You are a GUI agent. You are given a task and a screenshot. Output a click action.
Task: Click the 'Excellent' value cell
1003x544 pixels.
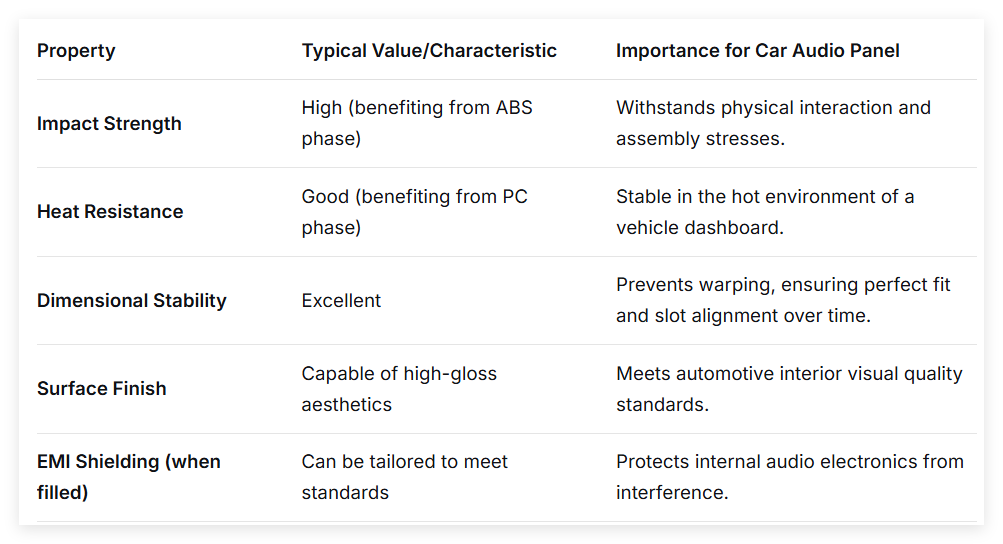click(341, 301)
